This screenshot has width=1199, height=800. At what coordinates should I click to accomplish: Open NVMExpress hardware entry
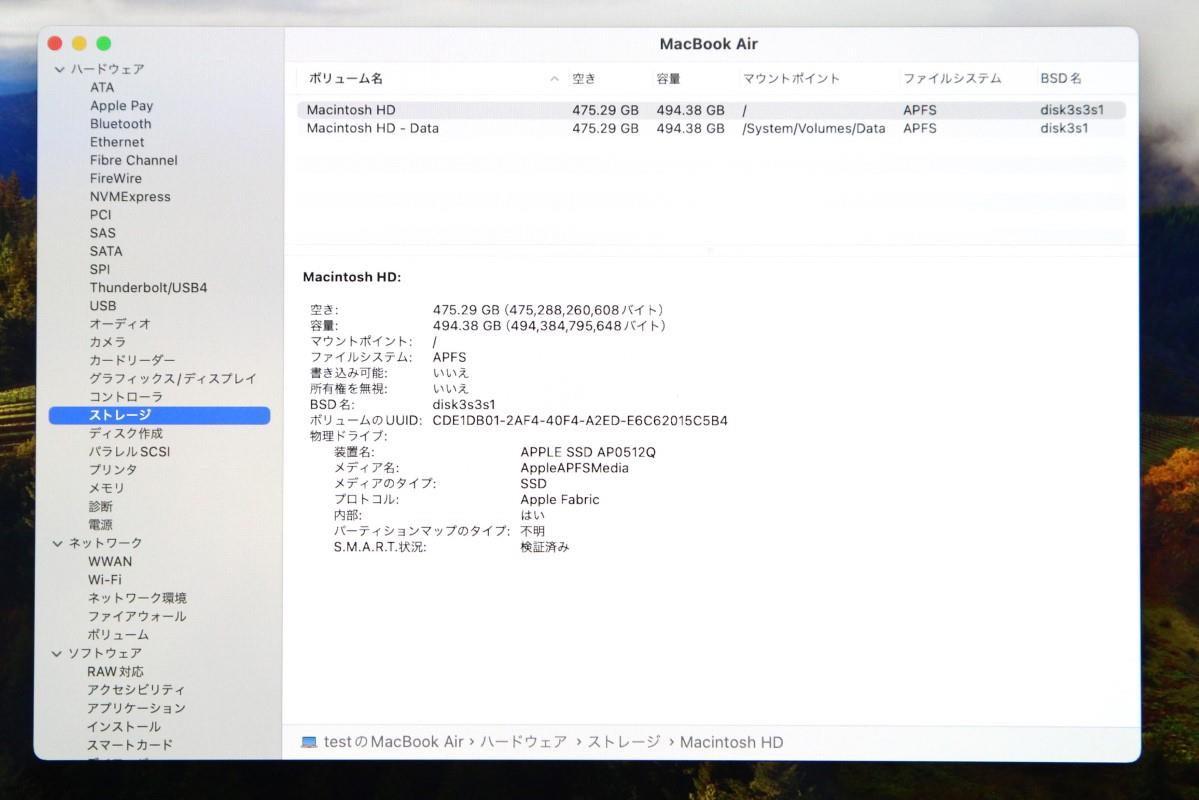[130, 197]
